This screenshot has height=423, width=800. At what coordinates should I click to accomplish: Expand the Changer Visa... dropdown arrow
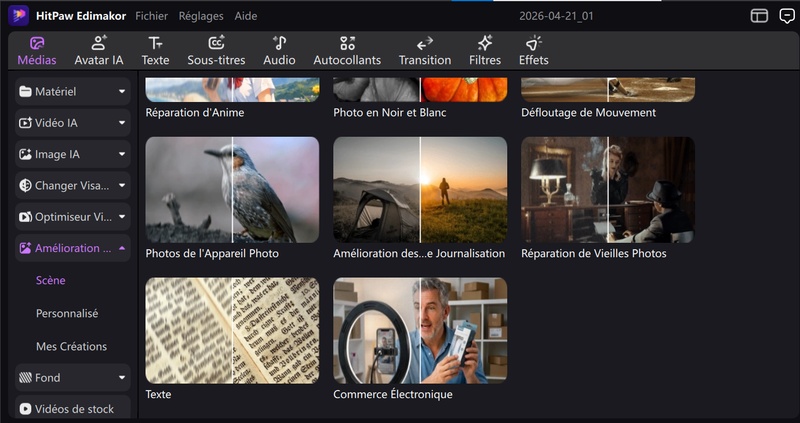122,186
